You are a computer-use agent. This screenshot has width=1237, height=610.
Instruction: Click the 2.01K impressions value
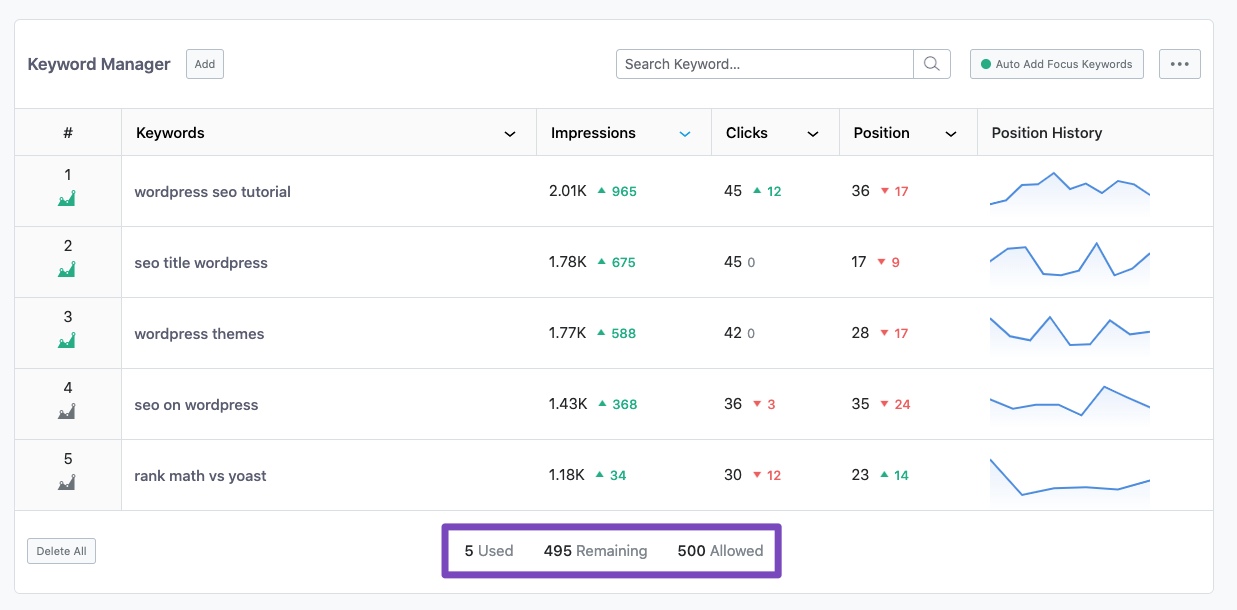[568, 191]
